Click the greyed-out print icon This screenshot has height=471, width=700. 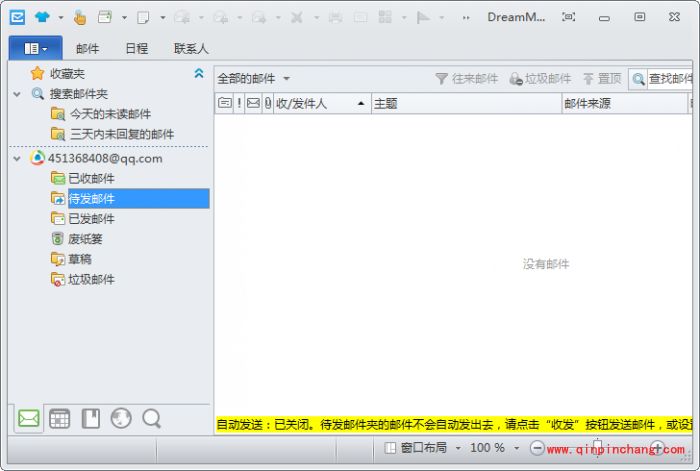tap(335, 17)
